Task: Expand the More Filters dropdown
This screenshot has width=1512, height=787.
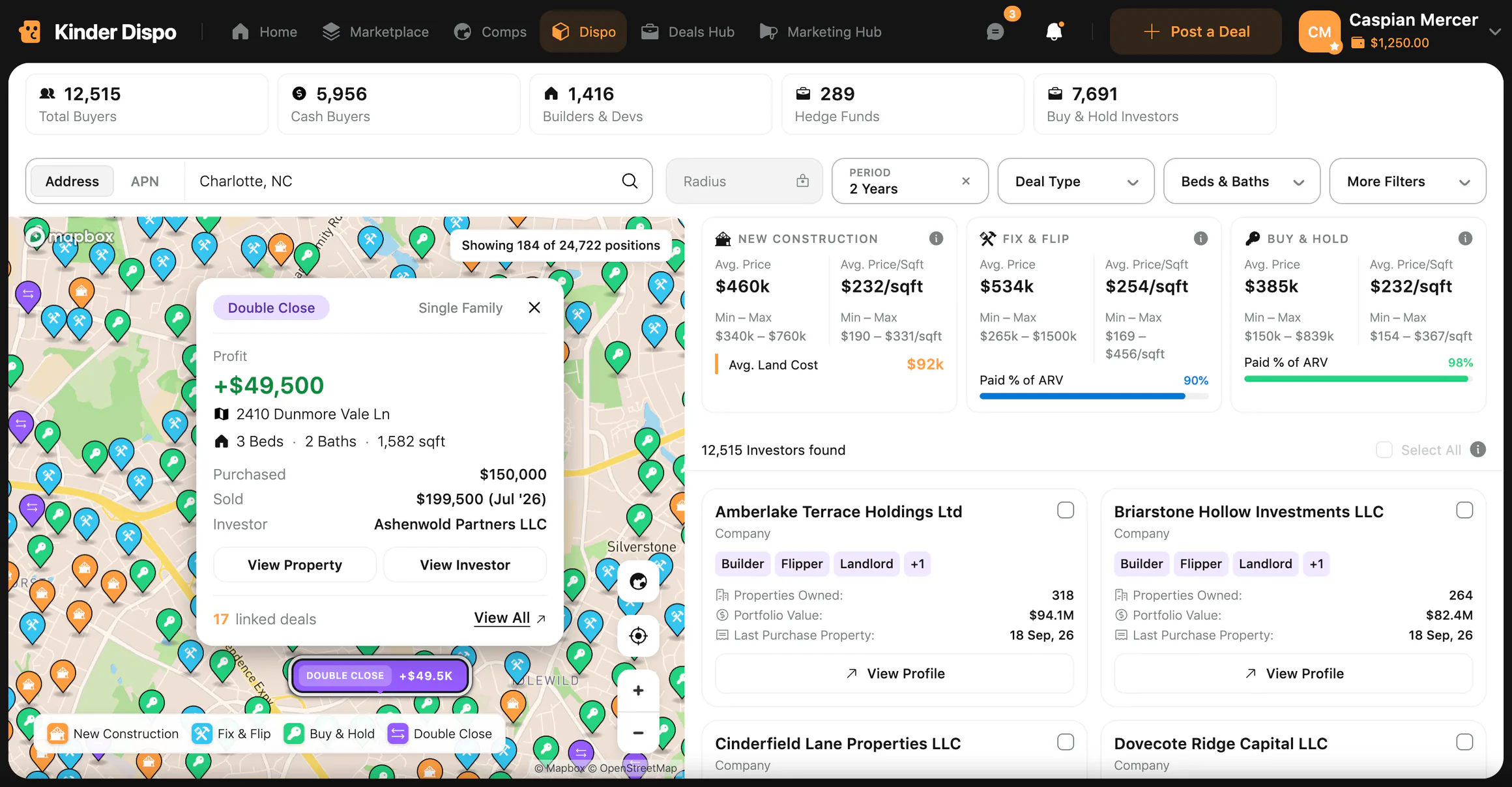Action: [1408, 181]
